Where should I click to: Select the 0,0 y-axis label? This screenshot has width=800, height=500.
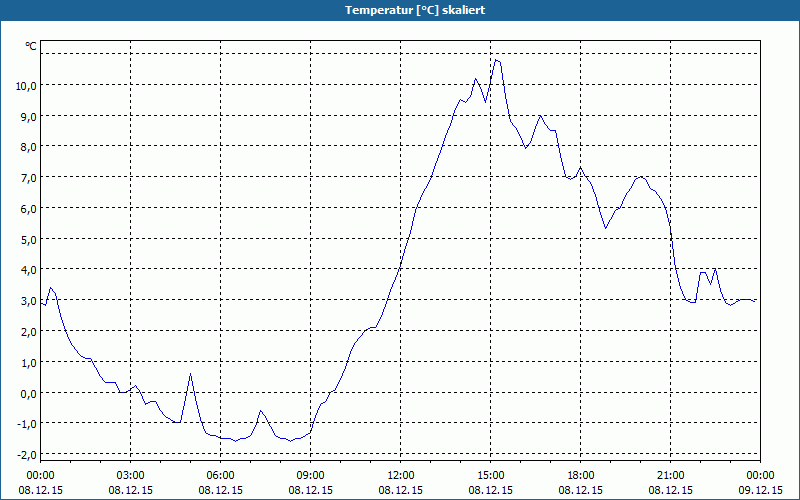coord(29,394)
